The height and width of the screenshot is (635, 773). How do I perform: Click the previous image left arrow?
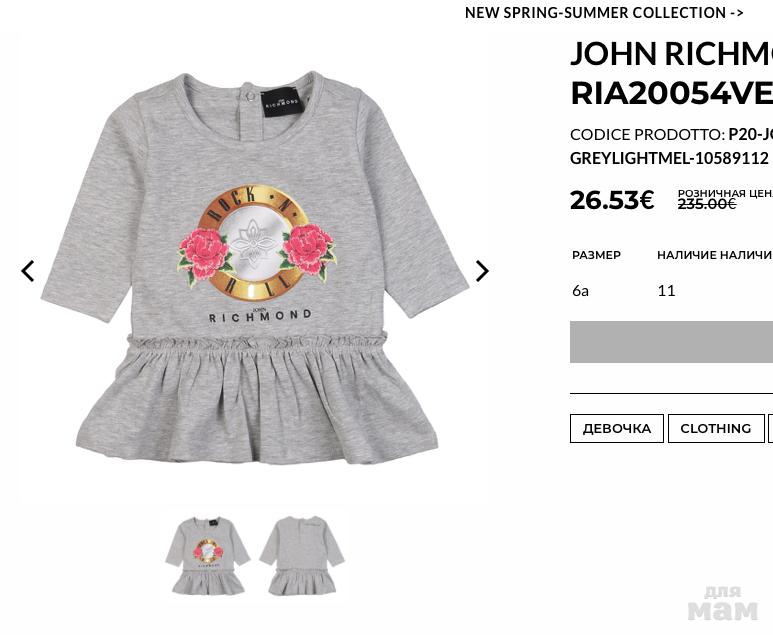(x=28, y=271)
